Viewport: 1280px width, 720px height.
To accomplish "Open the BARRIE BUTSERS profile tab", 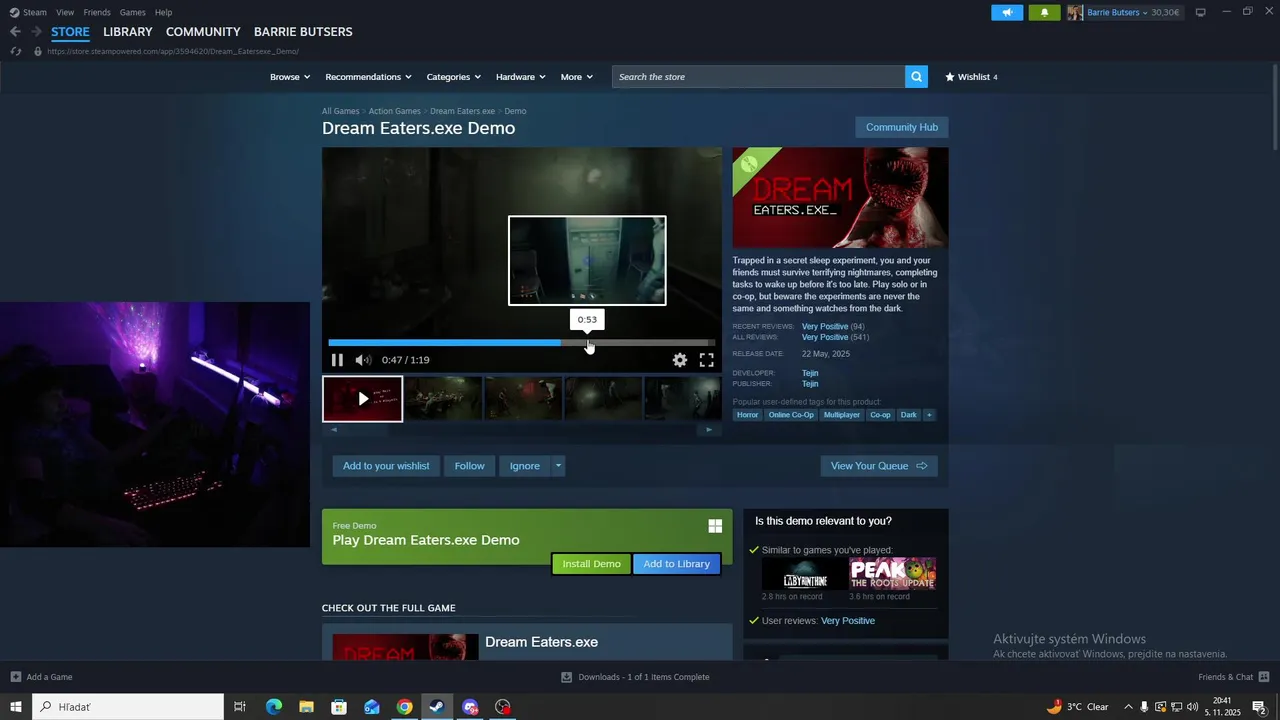I will tap(303, 32).
